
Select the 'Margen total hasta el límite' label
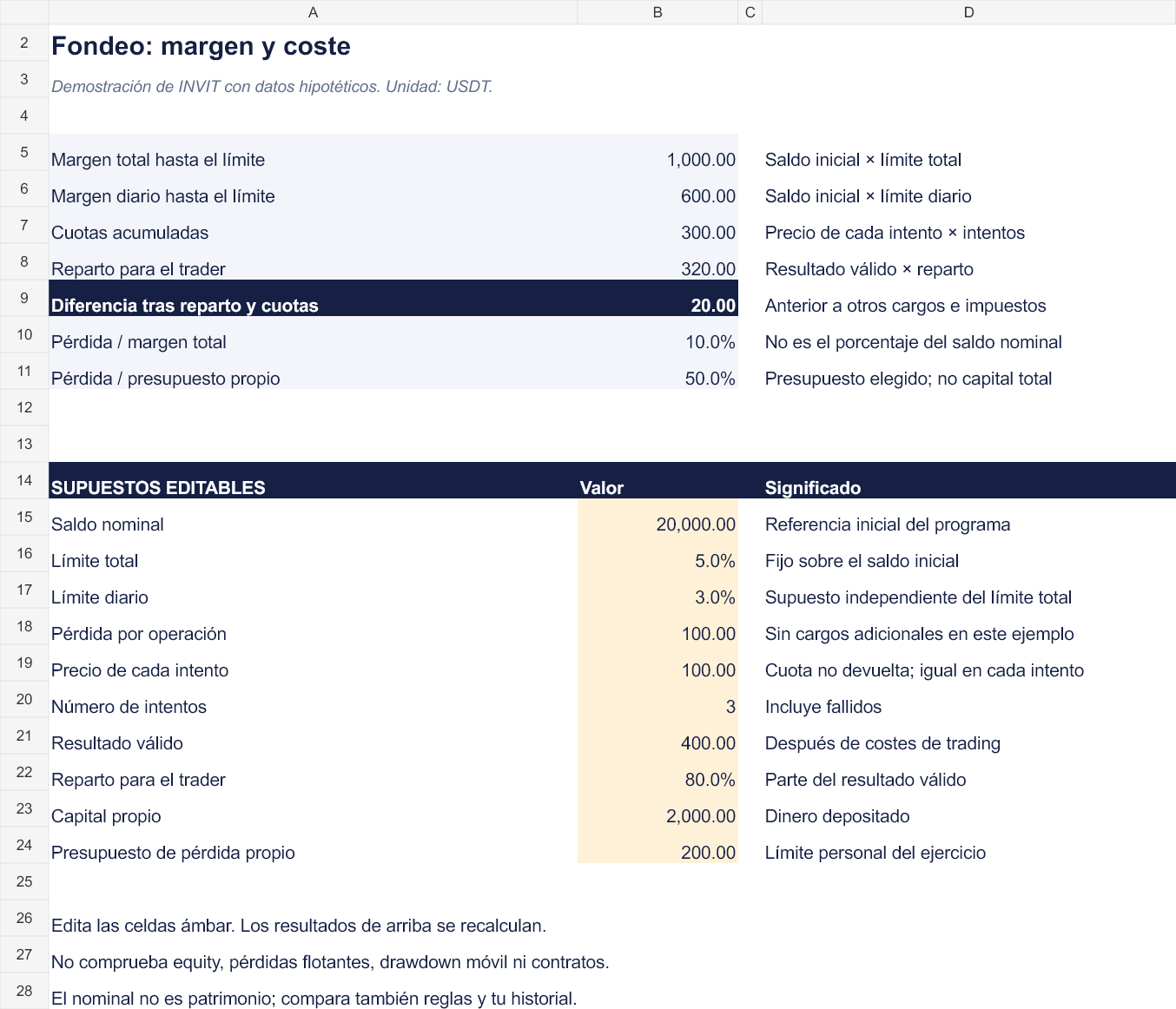158,160
